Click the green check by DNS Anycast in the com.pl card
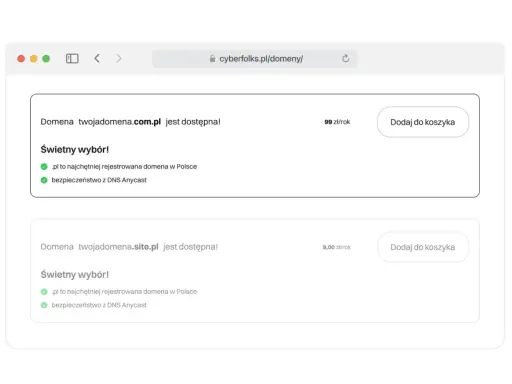Screen dimensions: 512x384 point(44,180)
